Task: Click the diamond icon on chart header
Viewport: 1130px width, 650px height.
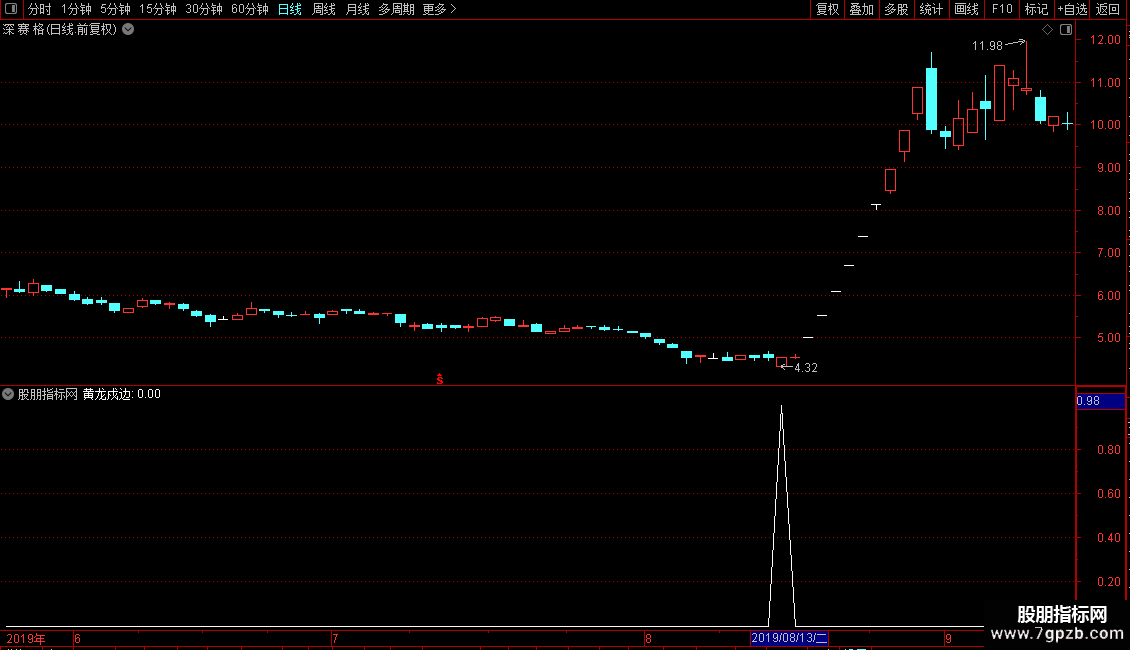Action: tap(1048, 30)
